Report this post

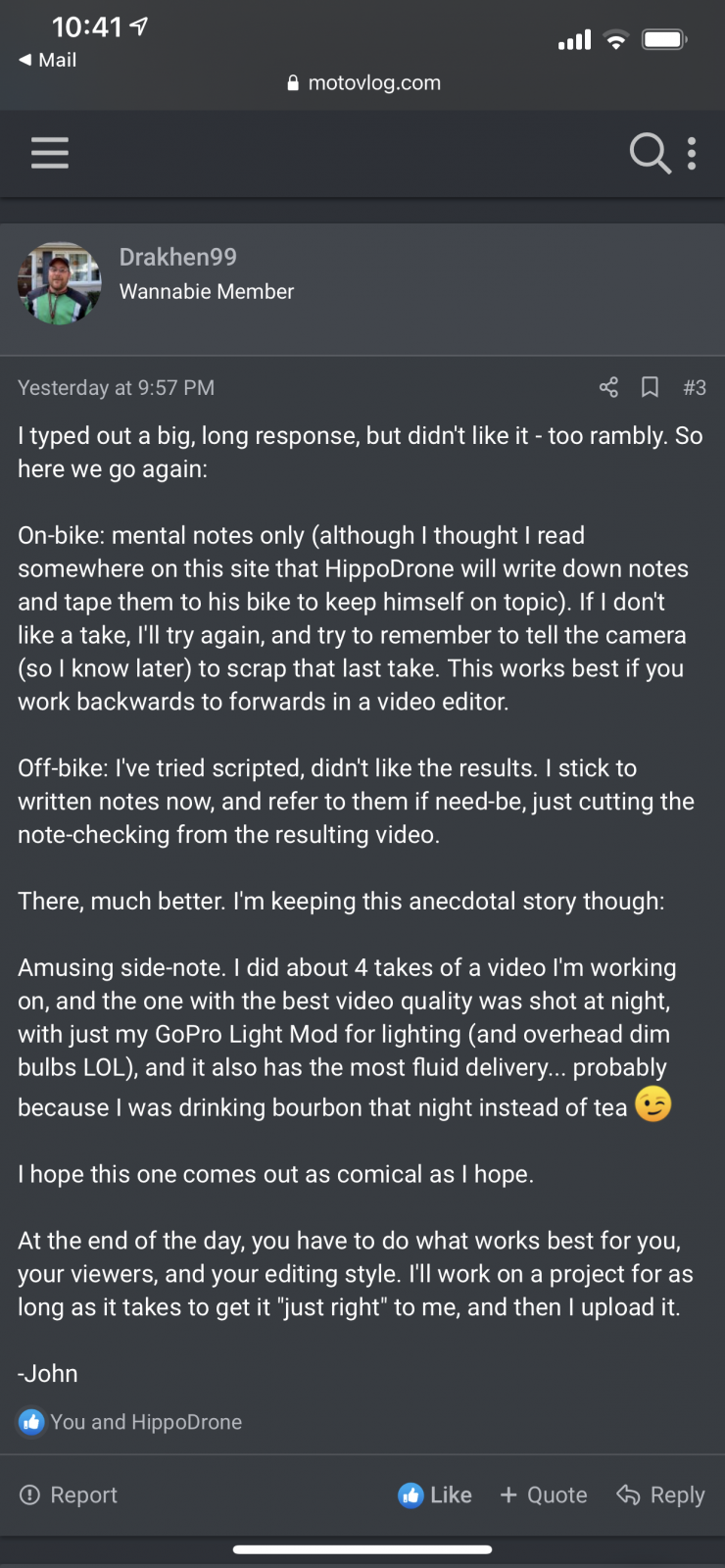coord(69,1494)
